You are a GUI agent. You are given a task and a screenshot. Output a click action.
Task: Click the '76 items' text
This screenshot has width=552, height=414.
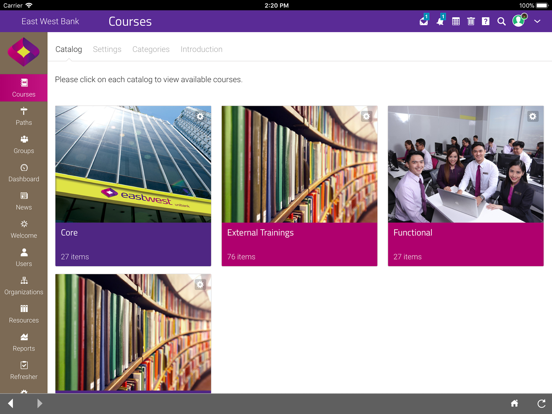click(x=241, y=257)
